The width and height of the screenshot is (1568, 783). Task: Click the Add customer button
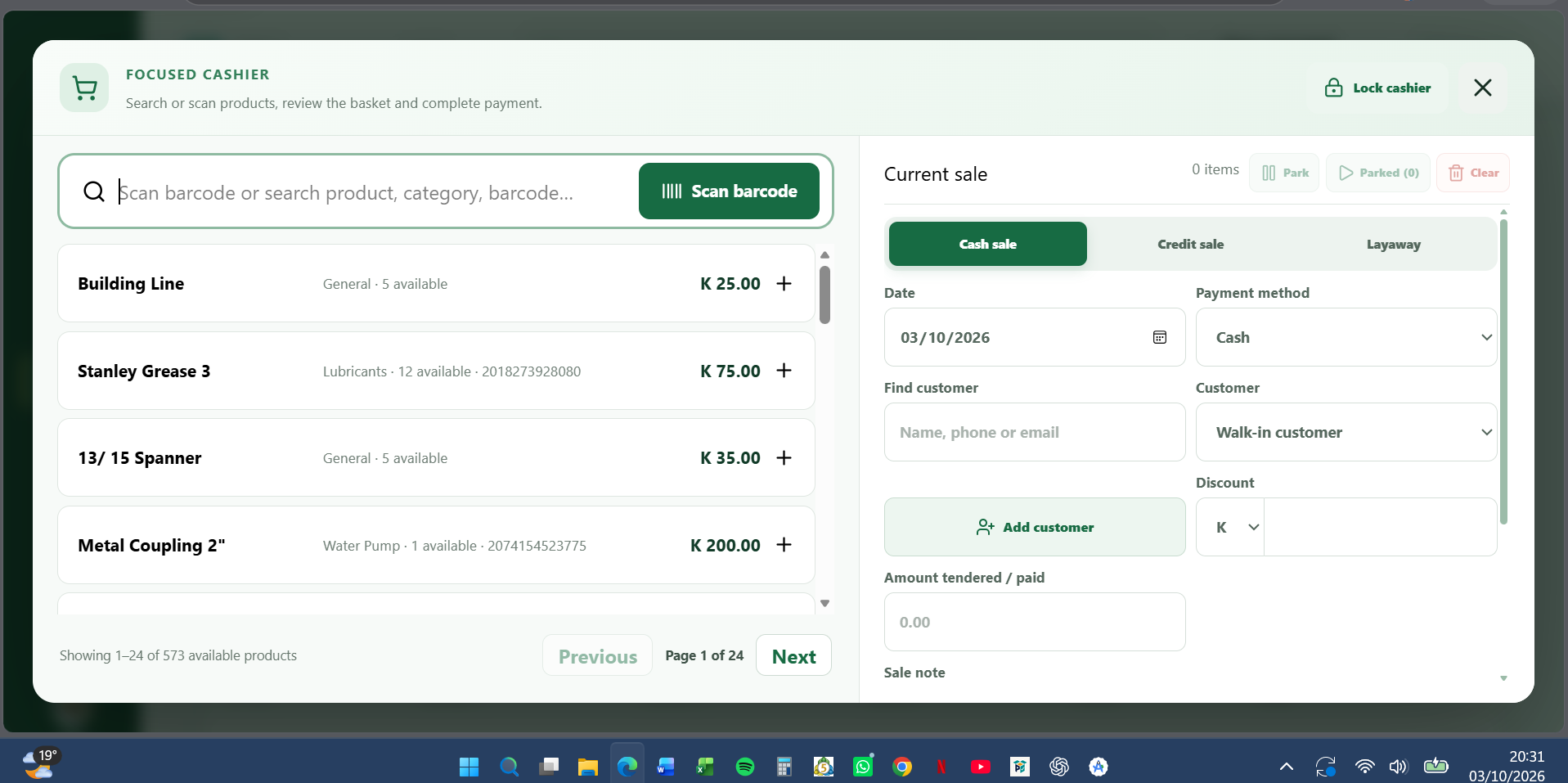(1035, 527)
